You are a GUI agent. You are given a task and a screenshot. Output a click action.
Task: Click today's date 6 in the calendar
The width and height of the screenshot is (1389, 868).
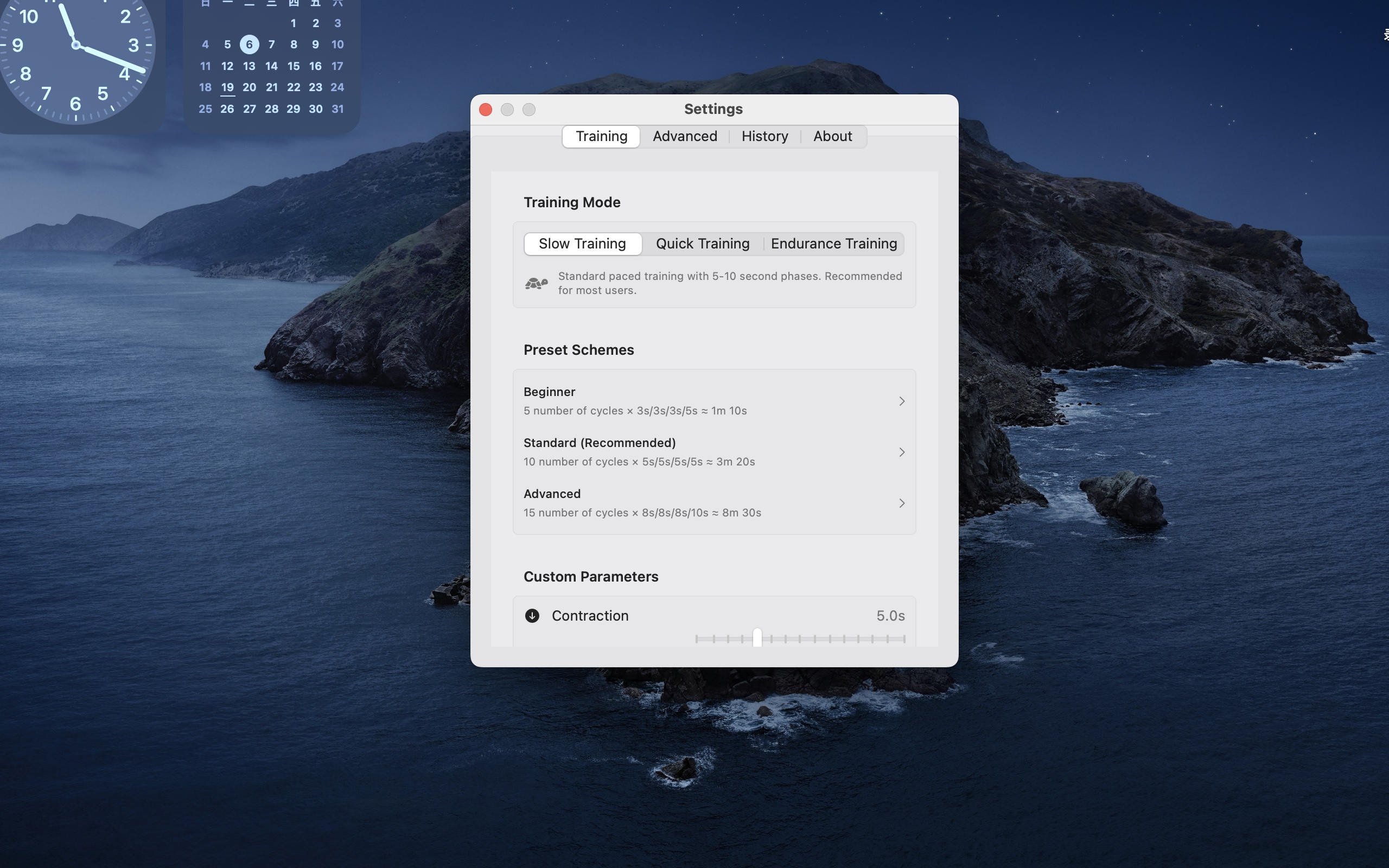[x=249, y=44]
